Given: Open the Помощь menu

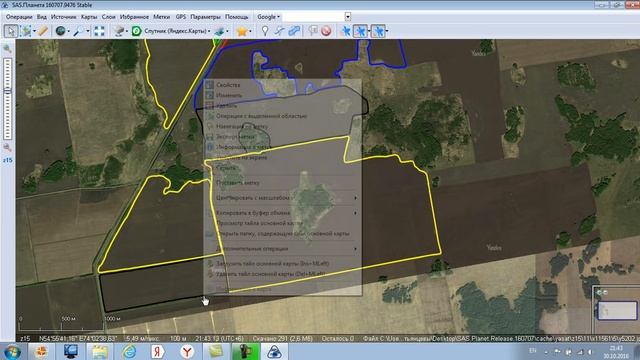Looking at the screenshot, I should coord(237,17).
